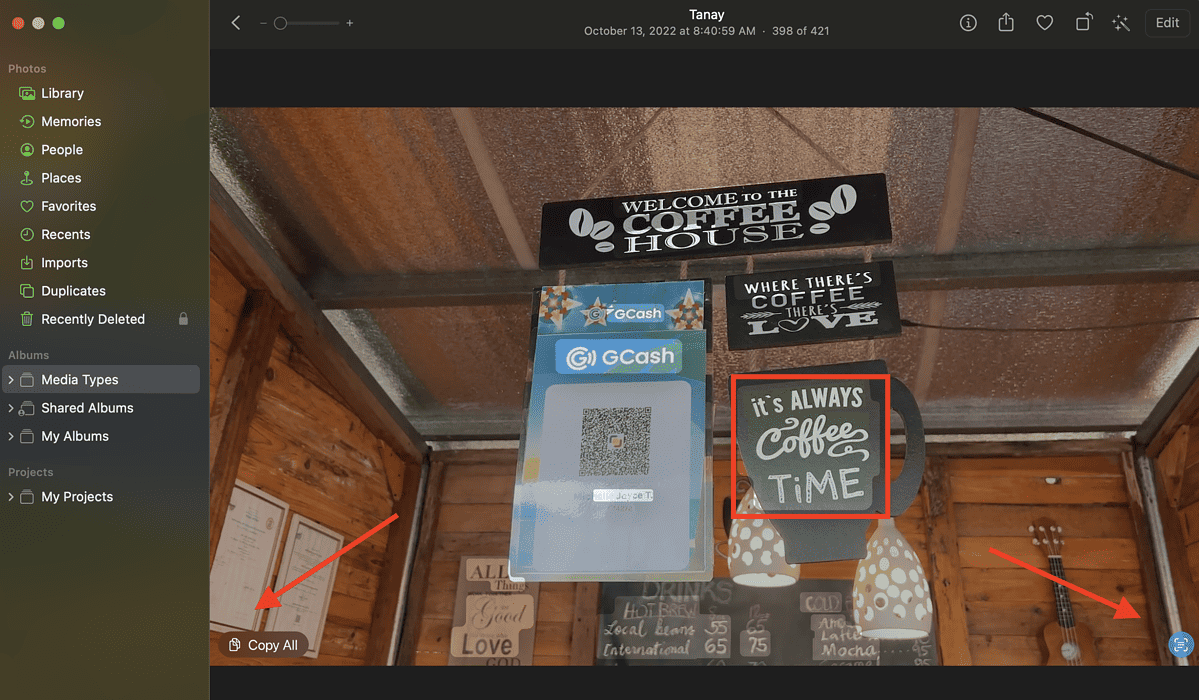1199x700 pixels.
Task: Click the back arrow to return to library
Action: 235,22
